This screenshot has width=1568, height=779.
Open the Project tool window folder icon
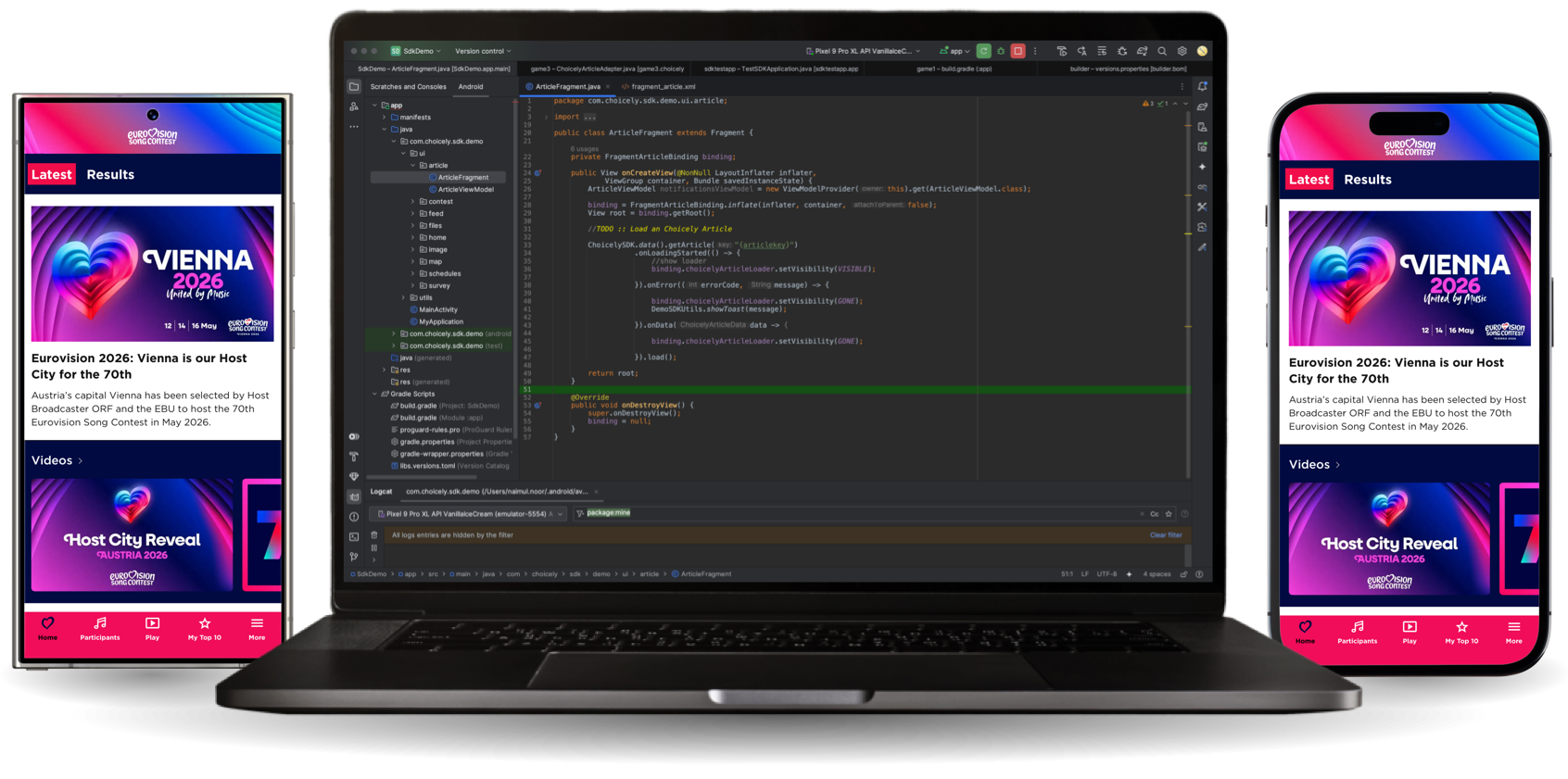(x=354, y=87)
